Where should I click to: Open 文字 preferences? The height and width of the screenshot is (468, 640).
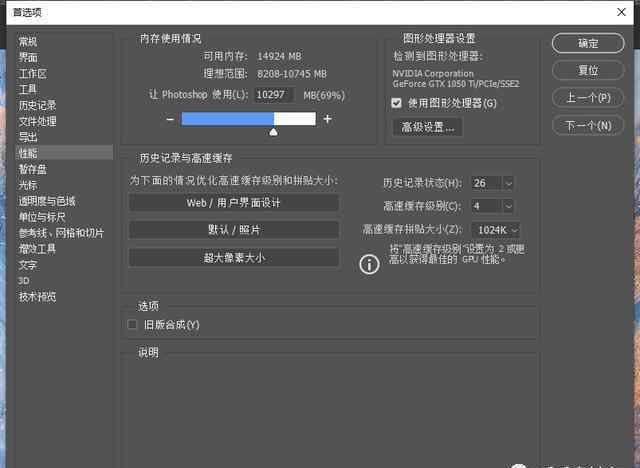coord(28,265)
